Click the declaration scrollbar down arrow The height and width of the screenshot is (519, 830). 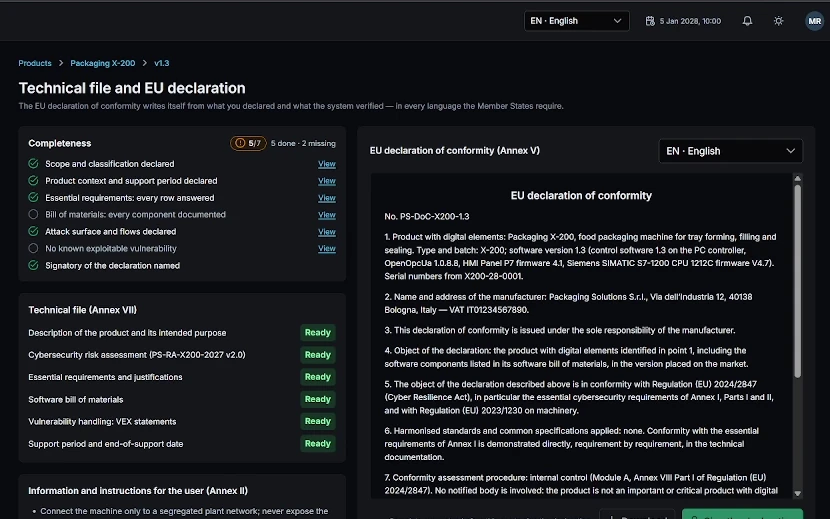797,493
